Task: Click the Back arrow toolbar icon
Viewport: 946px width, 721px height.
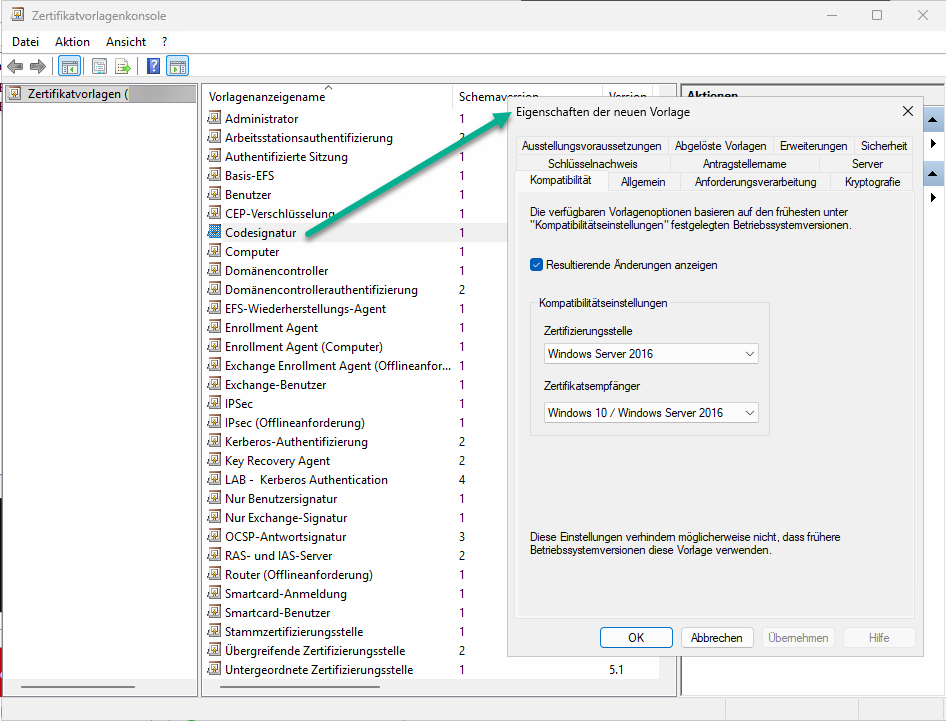Action: click(x=15, y=67)
